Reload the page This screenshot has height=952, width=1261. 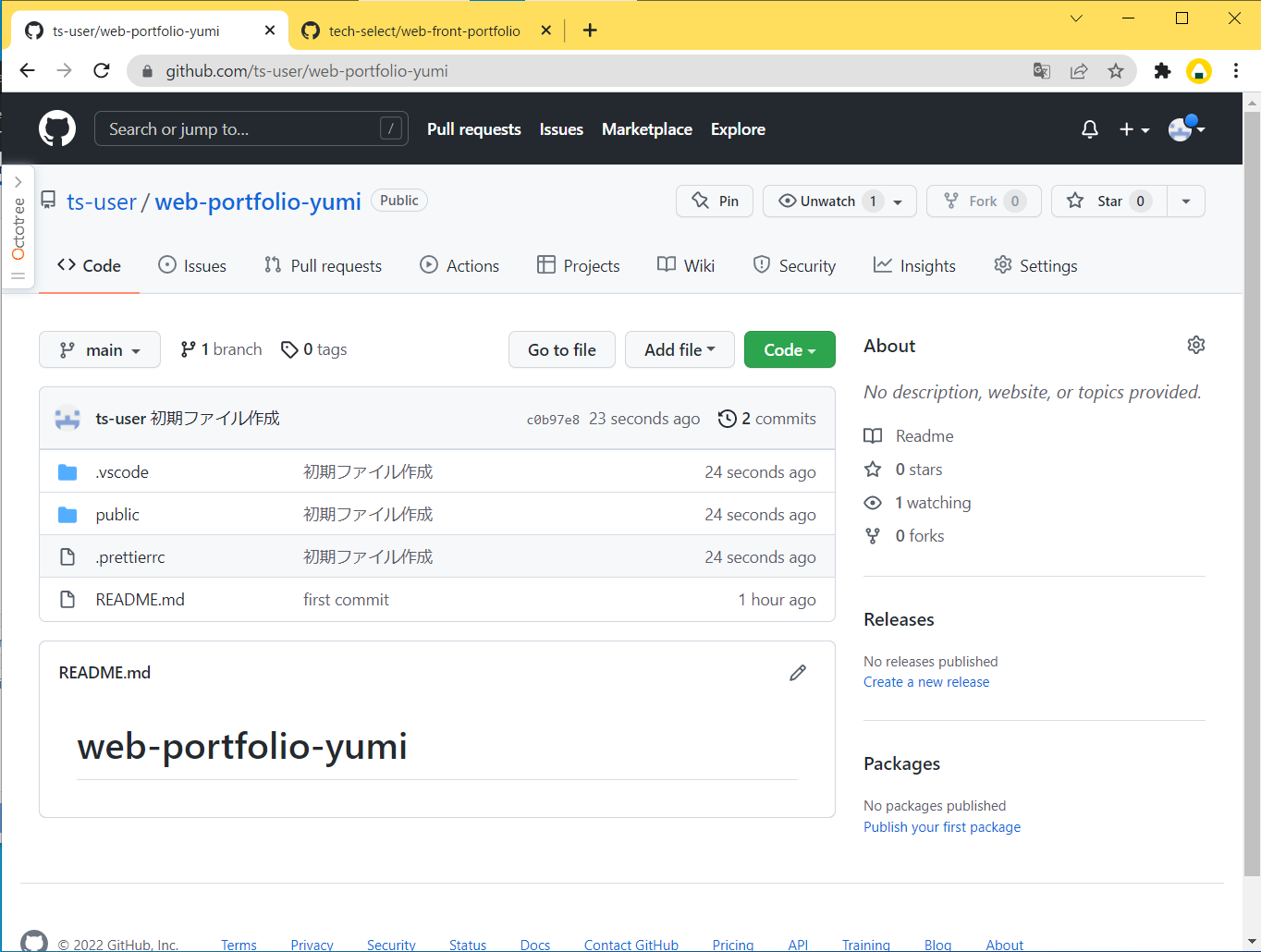pos(102,71)
